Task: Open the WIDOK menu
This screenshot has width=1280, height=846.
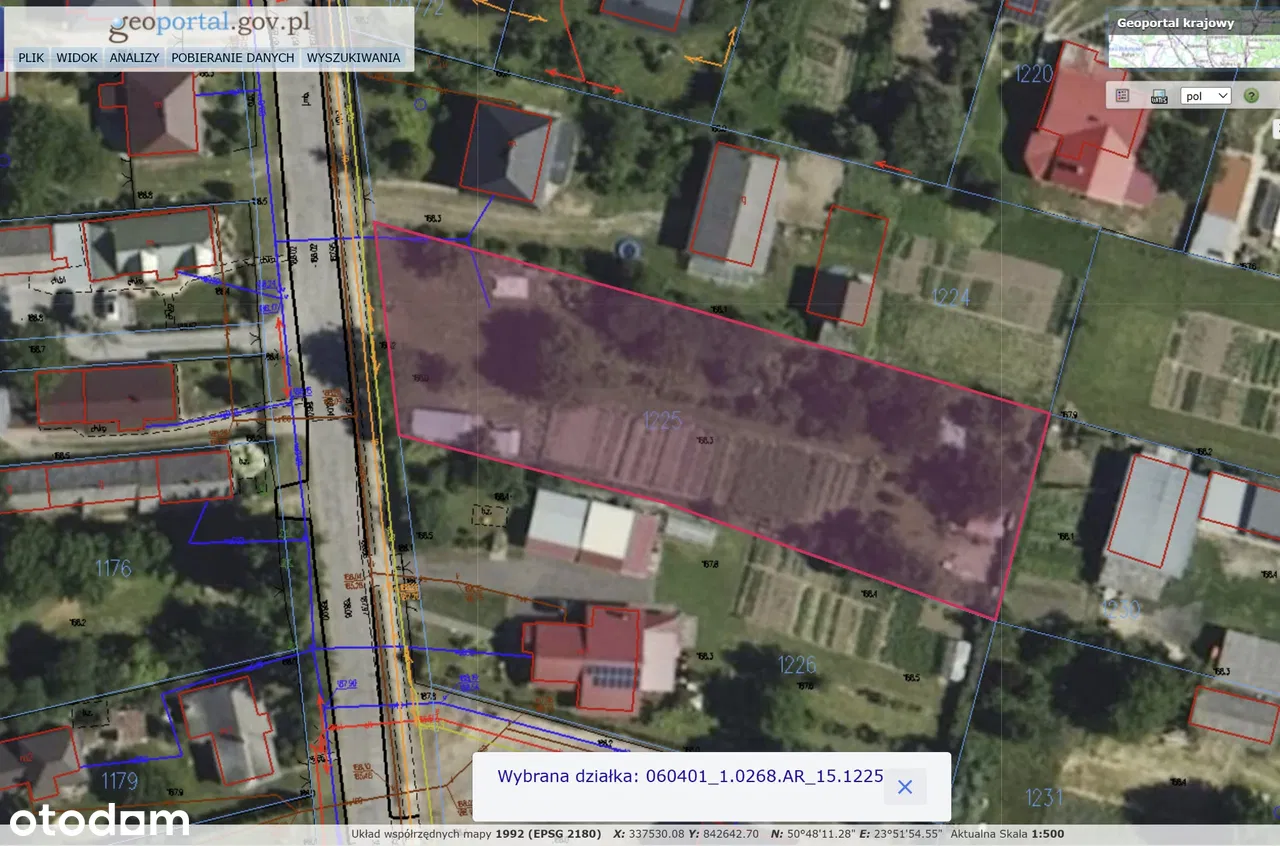Action: pyautogui.click(x=77, y=58)
